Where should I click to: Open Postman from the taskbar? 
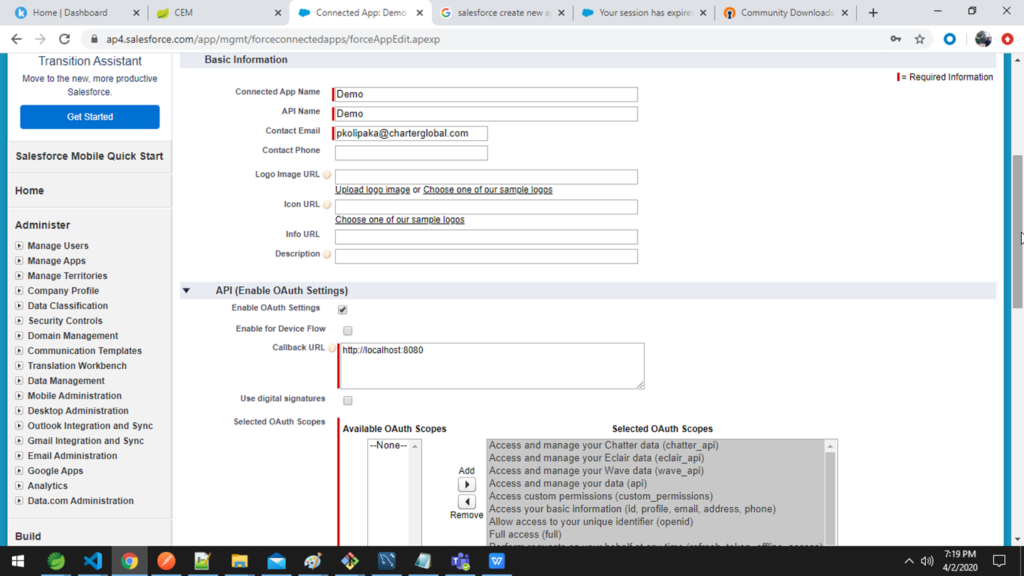[166, 561]
